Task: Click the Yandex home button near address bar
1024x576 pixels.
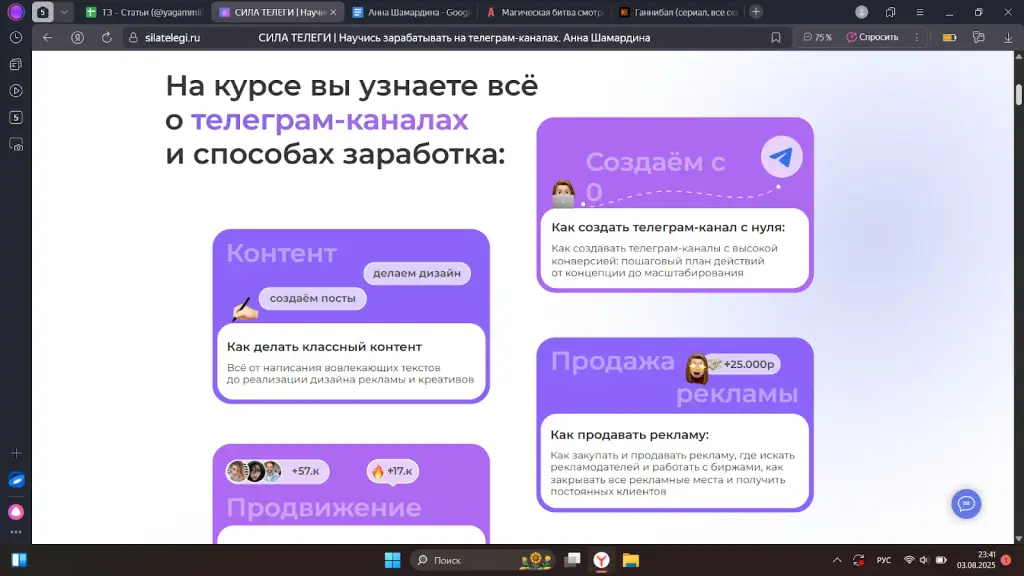Action: [x=77, y=38]
